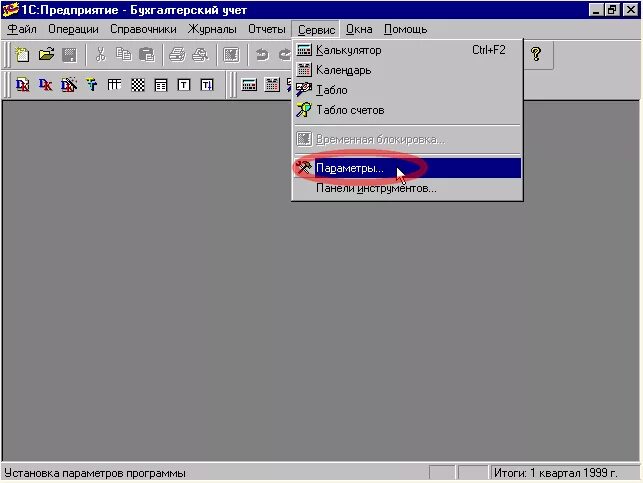The image size is (643, 483).
Task: Click the first toolbar's drag handle grip
Action: (7, 55)
